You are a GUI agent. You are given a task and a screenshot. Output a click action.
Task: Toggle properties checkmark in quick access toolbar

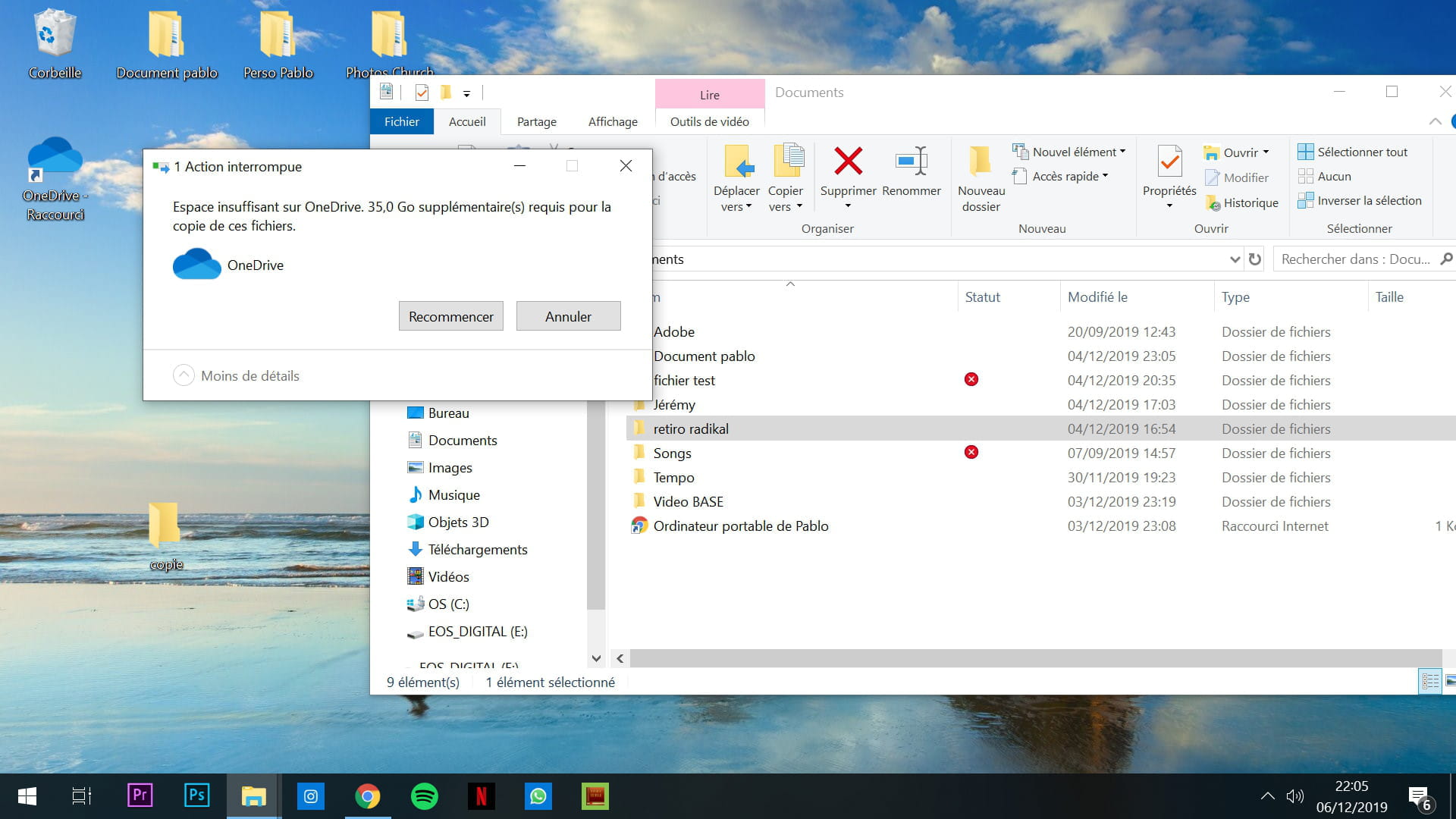(422, 93)
